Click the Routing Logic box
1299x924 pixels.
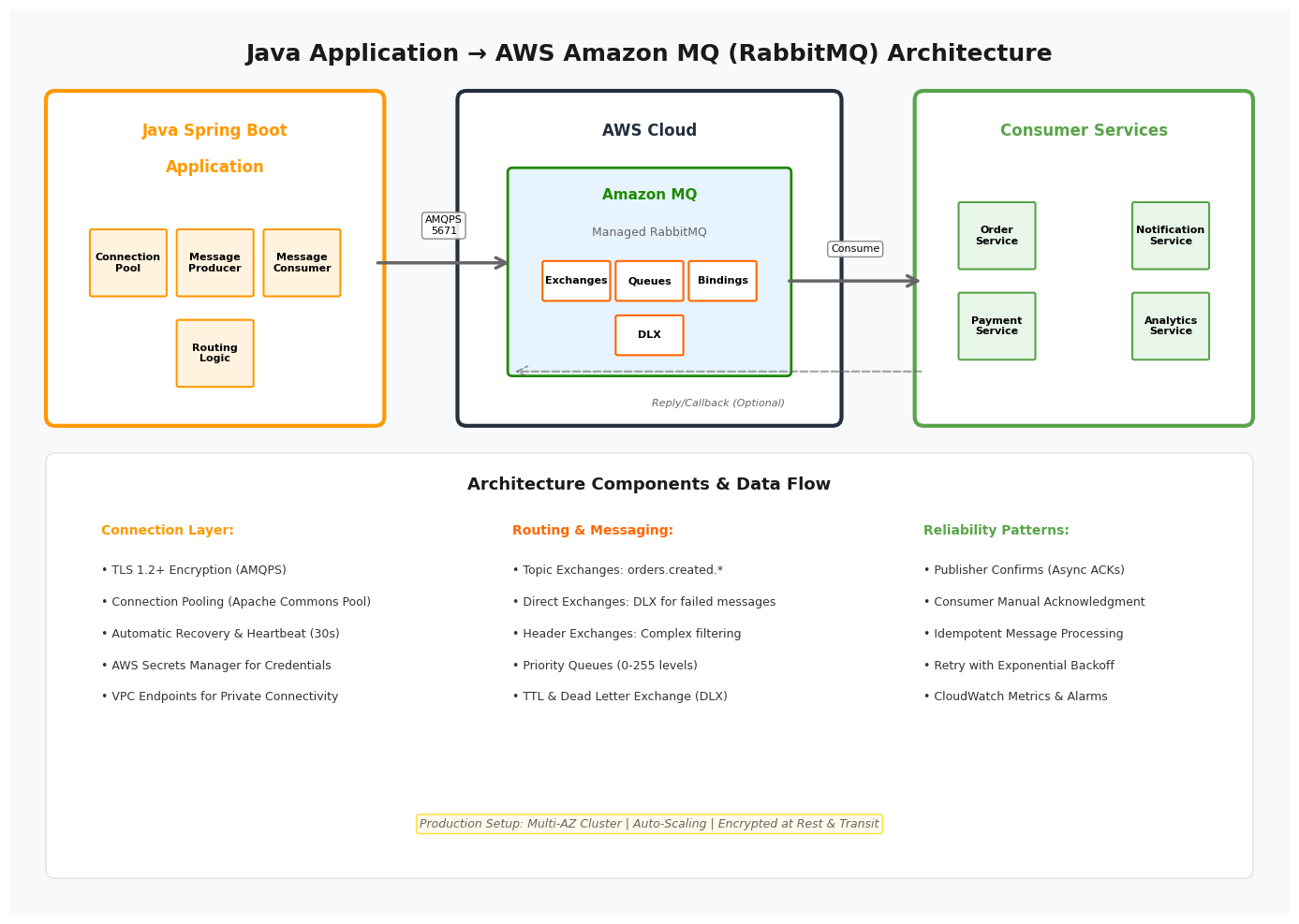(x=215, y=354)
